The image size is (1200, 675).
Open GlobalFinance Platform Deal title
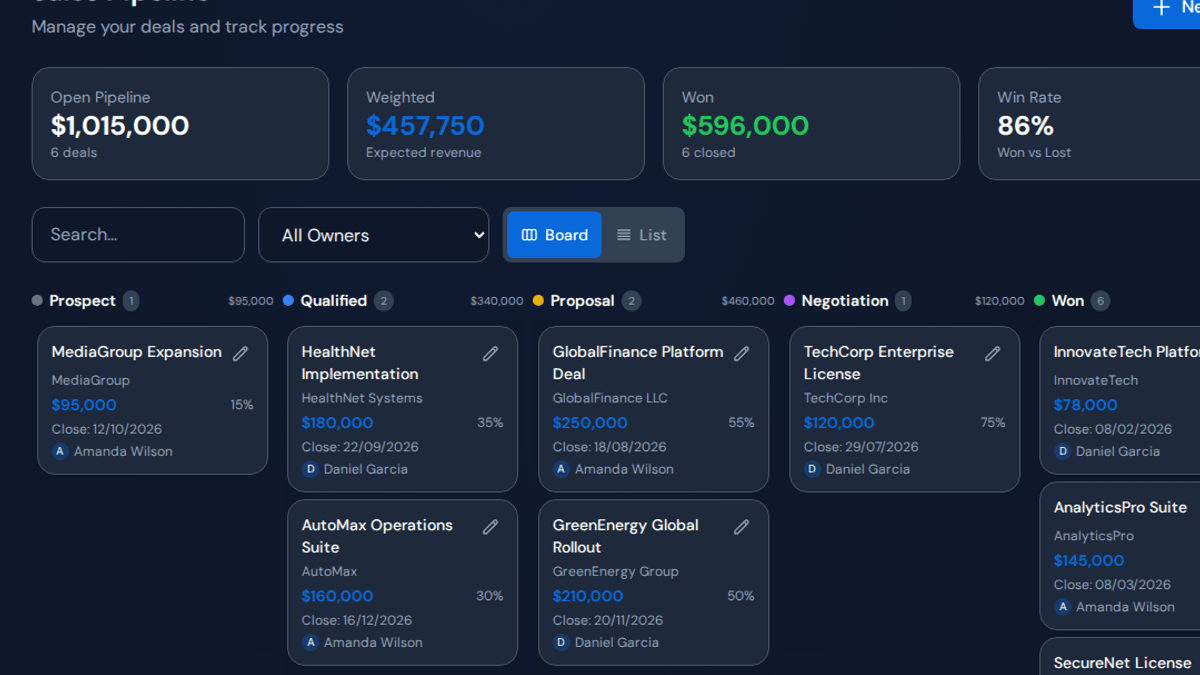pos(638,363)
